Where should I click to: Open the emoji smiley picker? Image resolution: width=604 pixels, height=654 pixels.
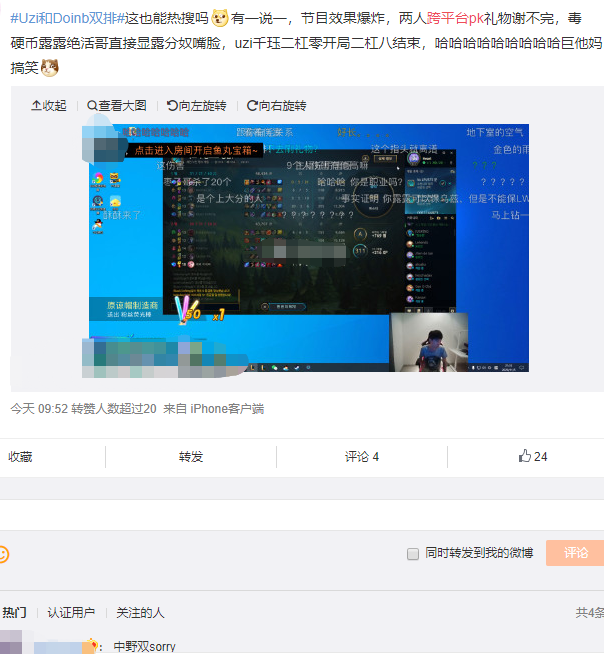pyautogui.click(x=3, y=554)
